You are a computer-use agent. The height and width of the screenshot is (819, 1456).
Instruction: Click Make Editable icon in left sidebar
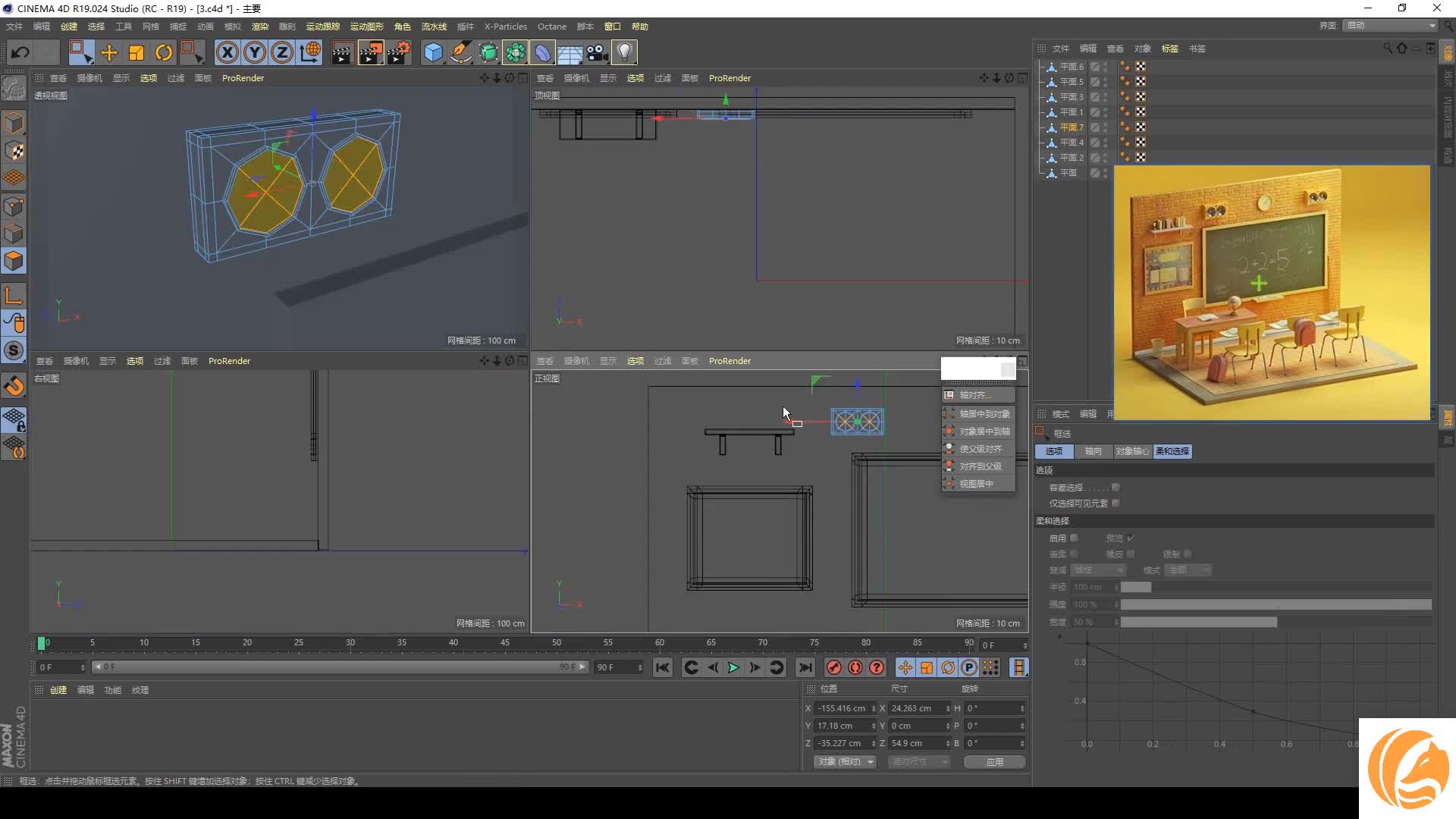[x=14, y=89]
